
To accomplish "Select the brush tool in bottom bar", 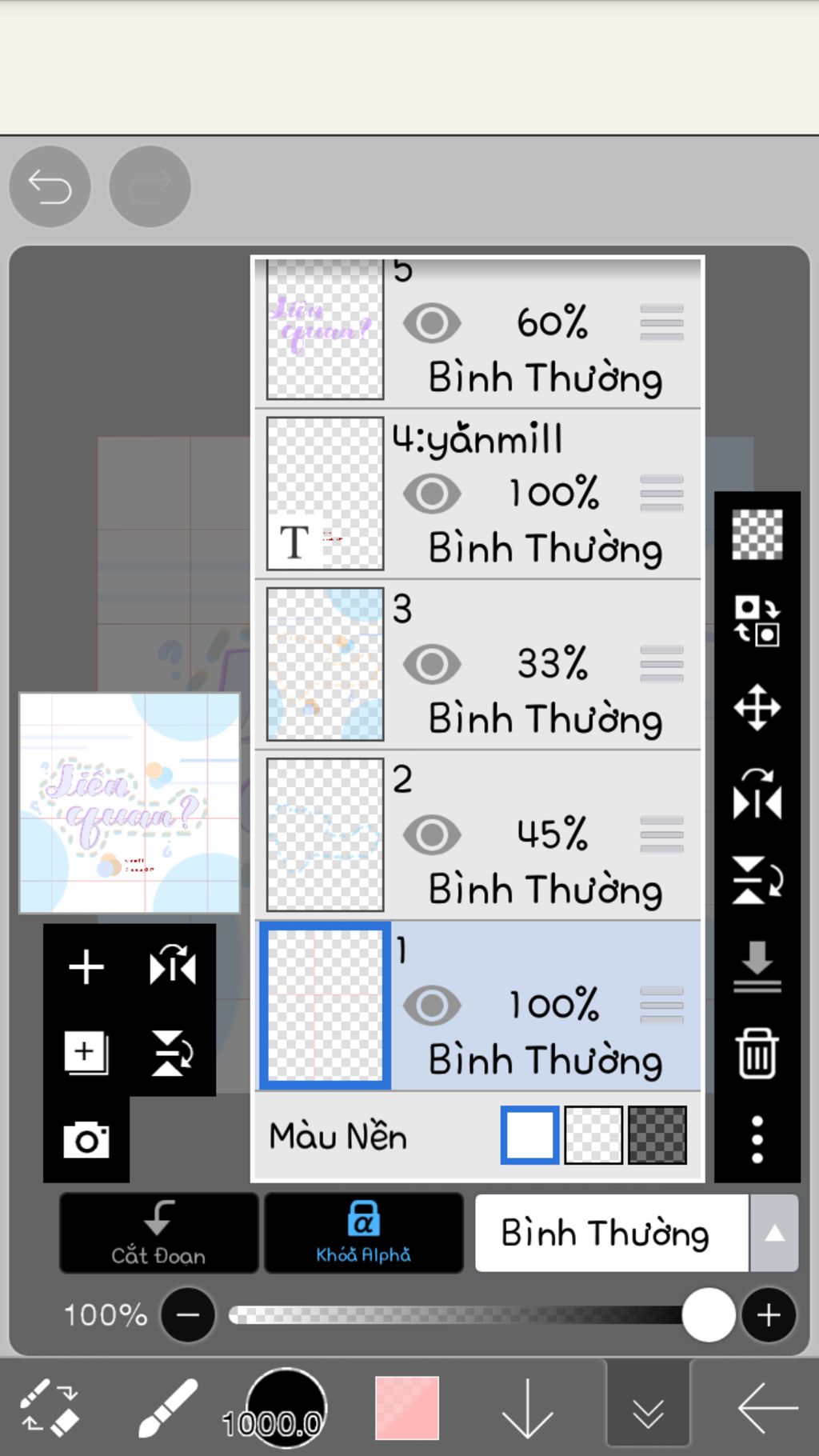I will [168, 1408].
